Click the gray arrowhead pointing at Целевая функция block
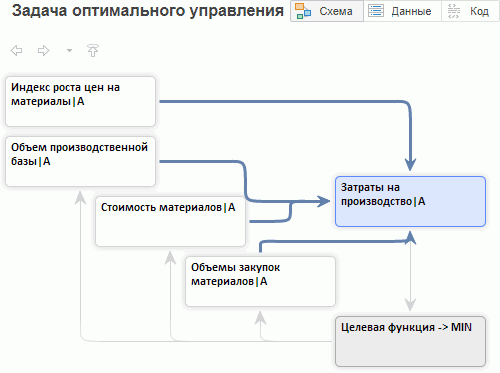The width and height of the screenshot is (500, 373). click(410, 305)
